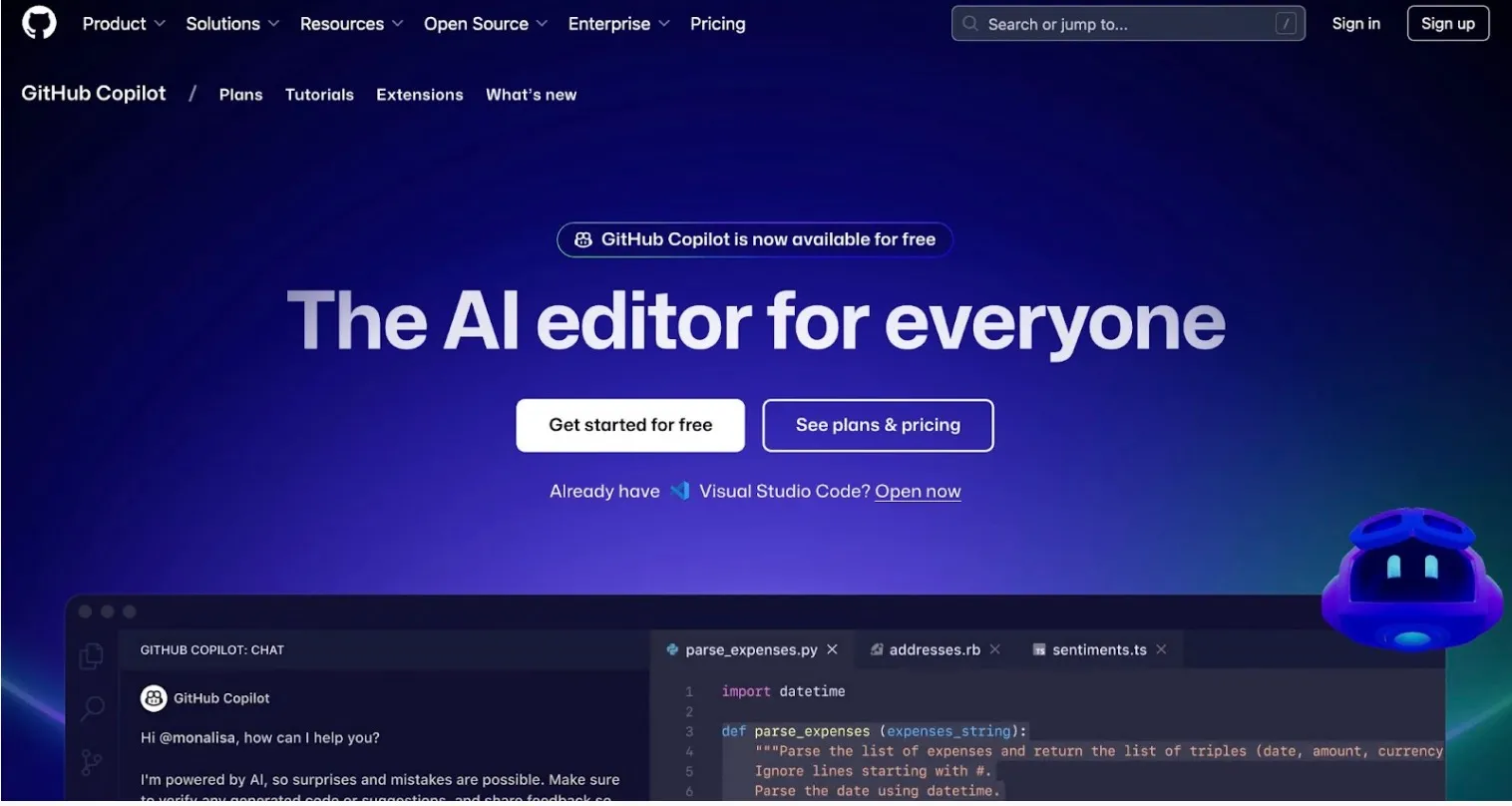
Task: Click the search magnifier icon
Action: (970, 24)
